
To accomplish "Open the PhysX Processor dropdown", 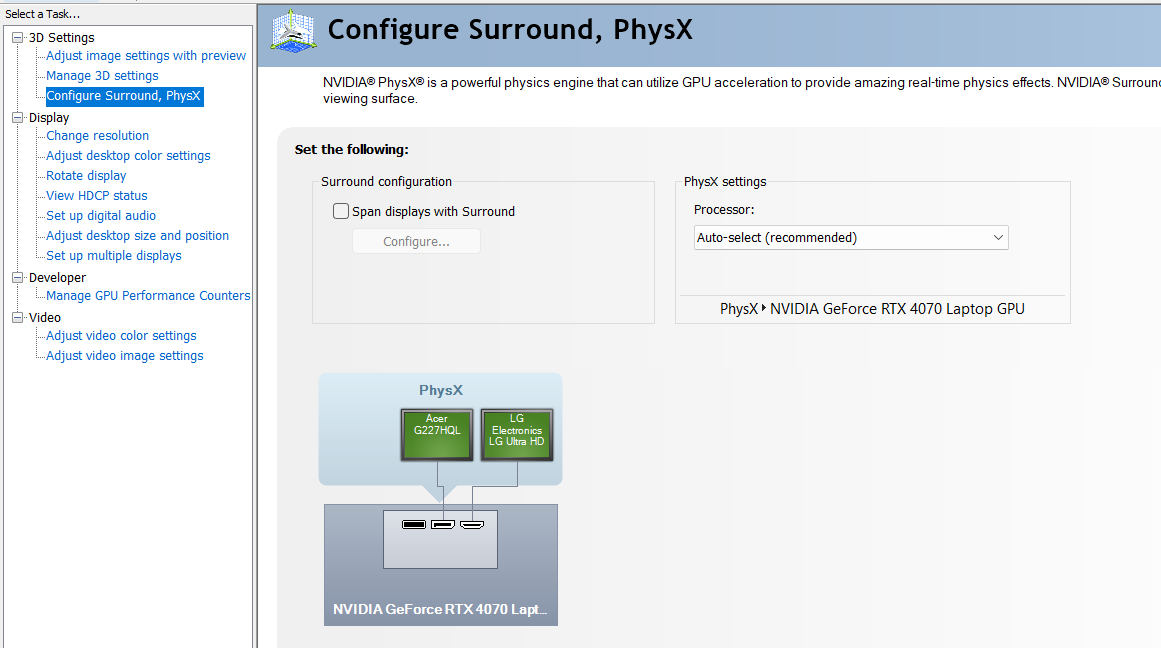I will point(851,238).
